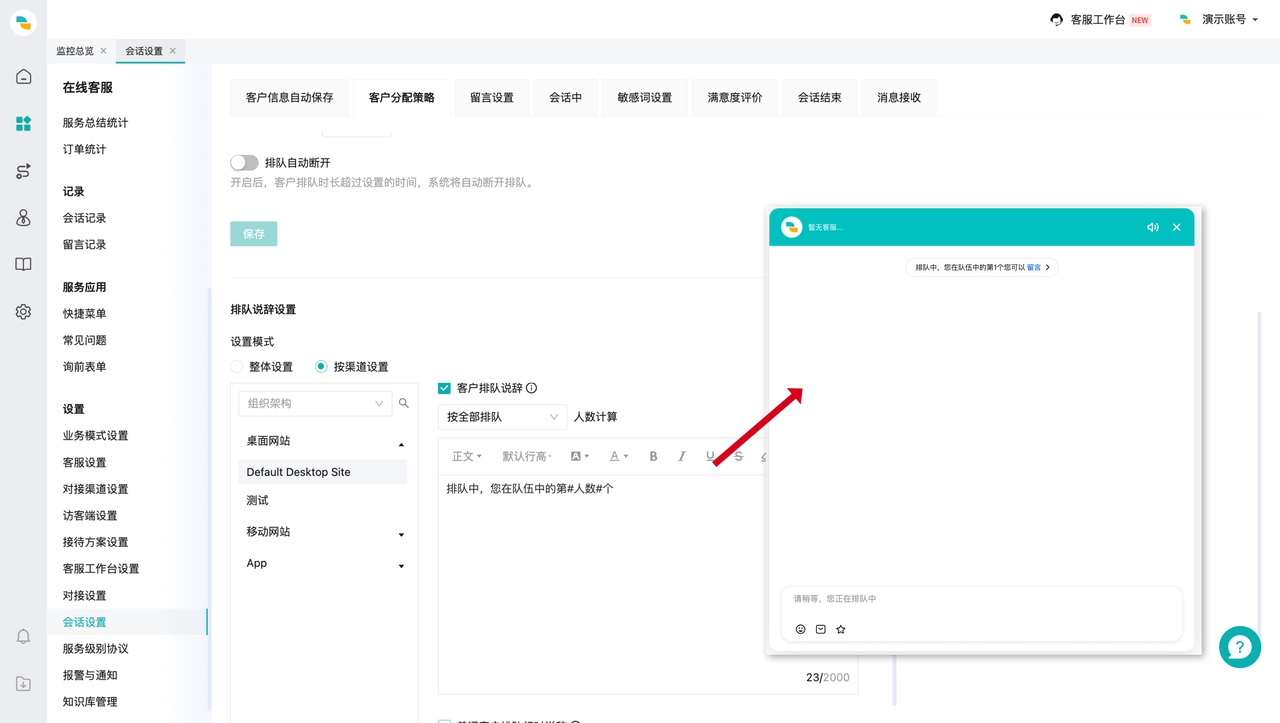Screen dimensions: 1280x723
Task: Apply strikethrough formatting in editor toolbar
Action: (737, 455)
